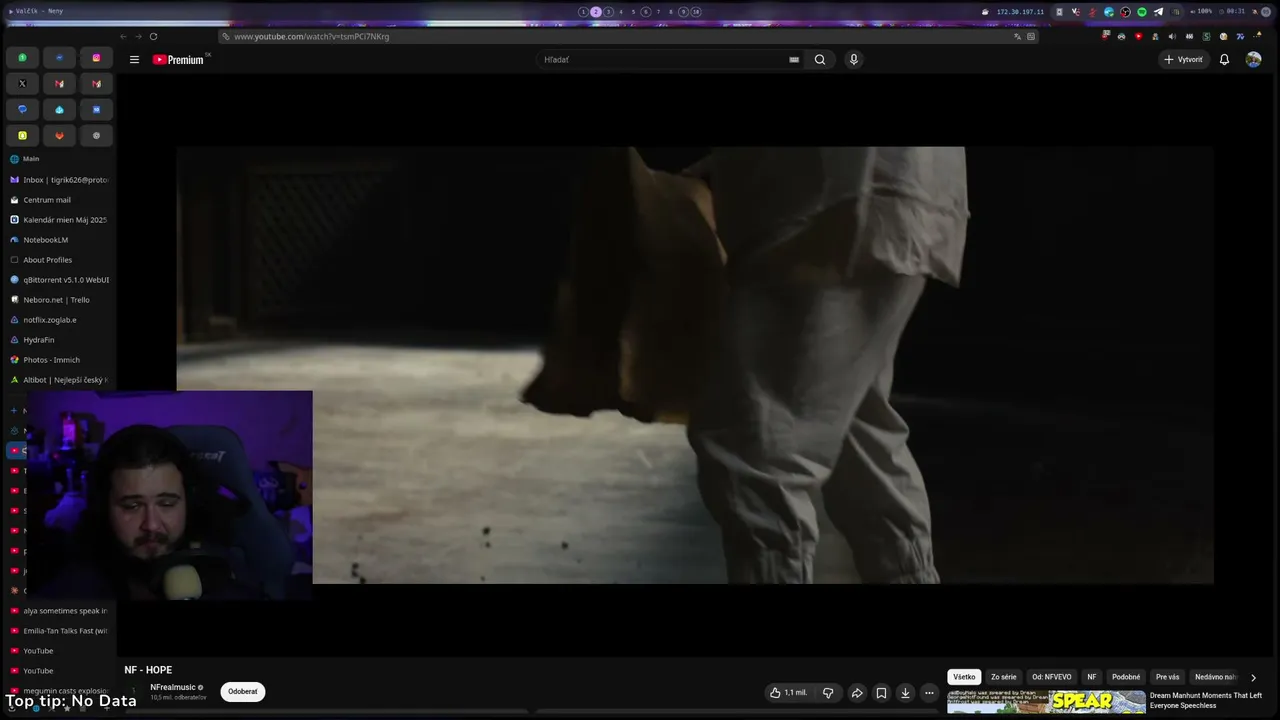The width and height of the screenshot is (1280, 720).
Task: Open Dream Manhunt Moments video thumbnail
Action: pyautogui.click(x=1046, y=702)
